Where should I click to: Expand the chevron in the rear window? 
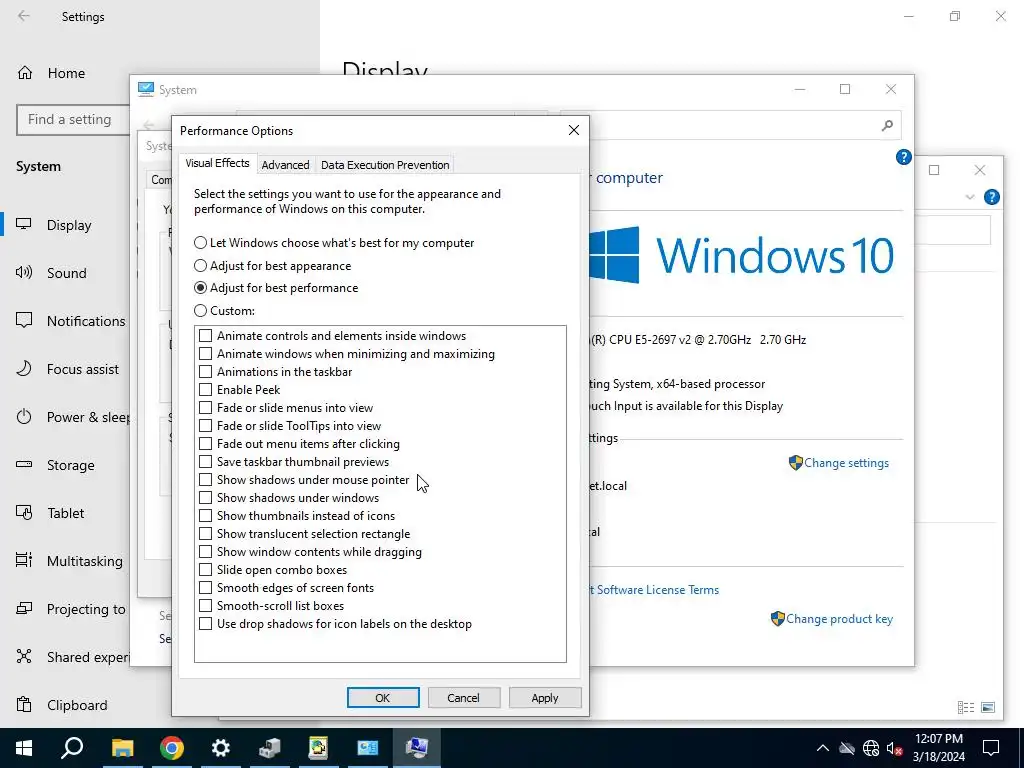click(x=970, y=197)
